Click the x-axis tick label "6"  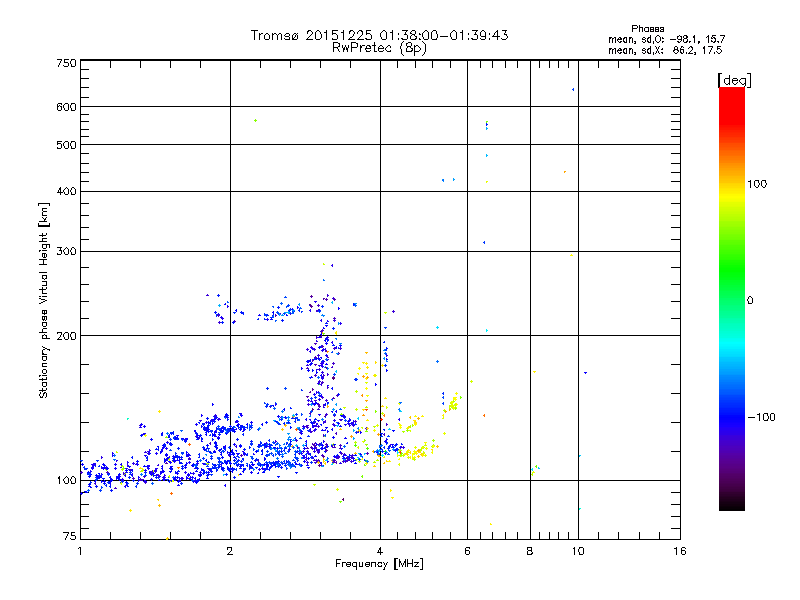[x=467, y=551]
